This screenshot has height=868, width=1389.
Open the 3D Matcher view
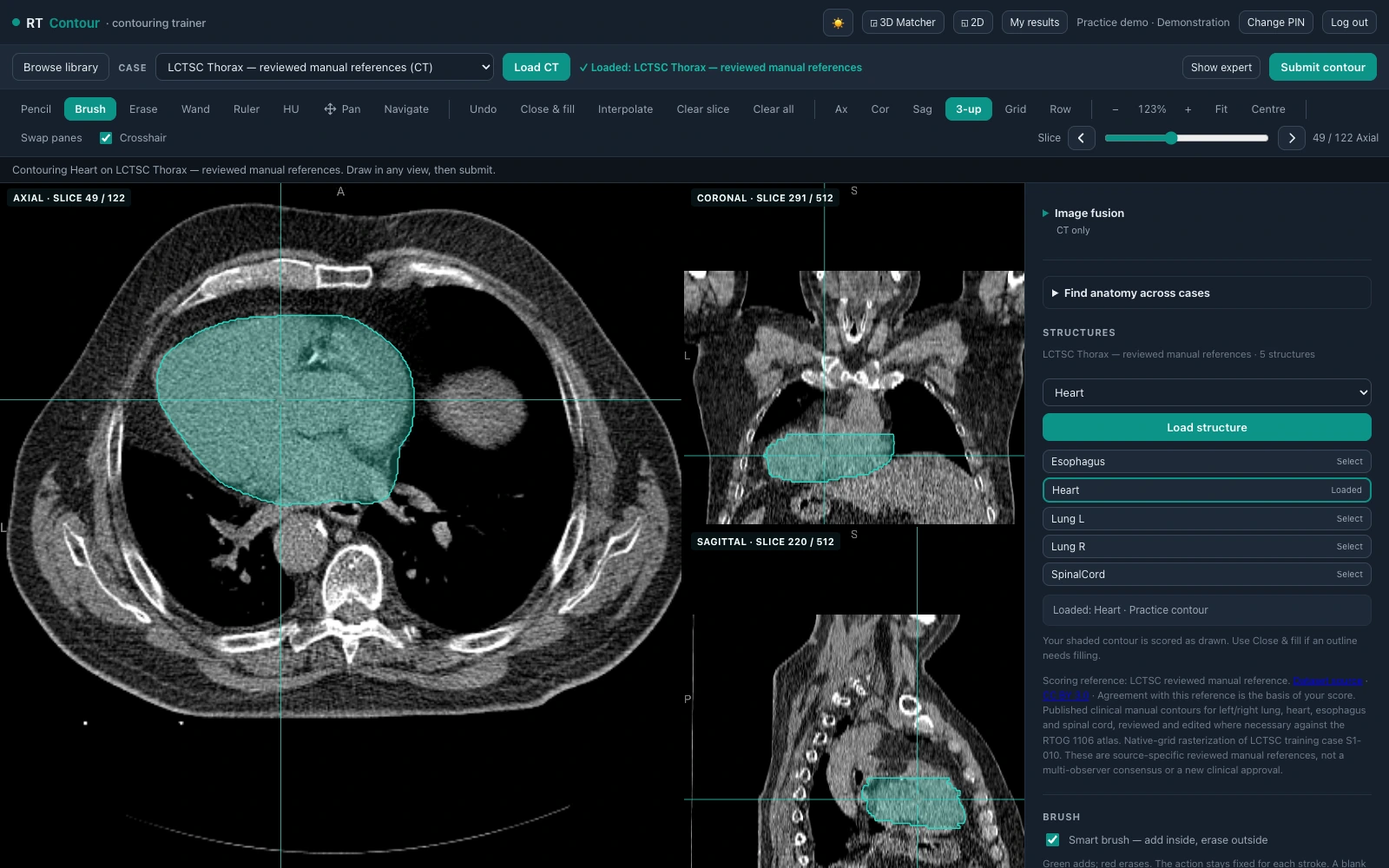click(x=902, y=23)
